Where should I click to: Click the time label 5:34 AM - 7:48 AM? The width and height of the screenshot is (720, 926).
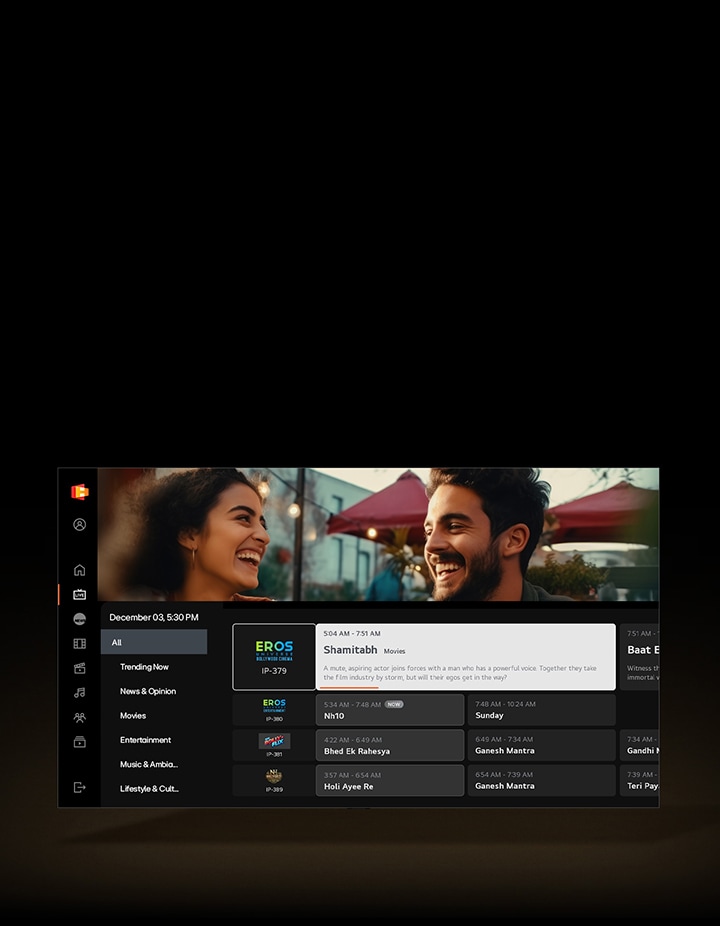coord(353,705)
